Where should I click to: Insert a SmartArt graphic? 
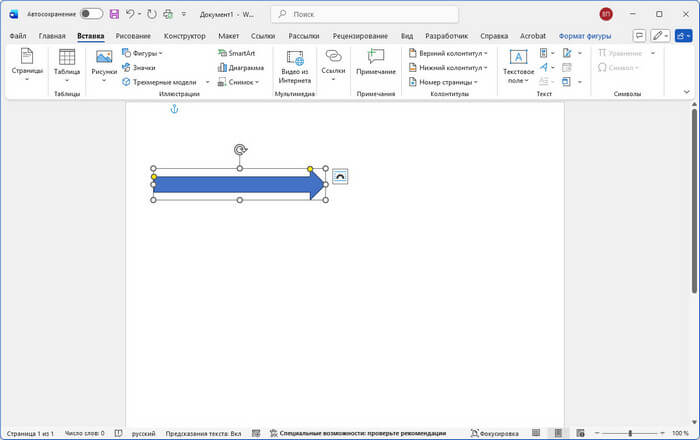[236, 52]
